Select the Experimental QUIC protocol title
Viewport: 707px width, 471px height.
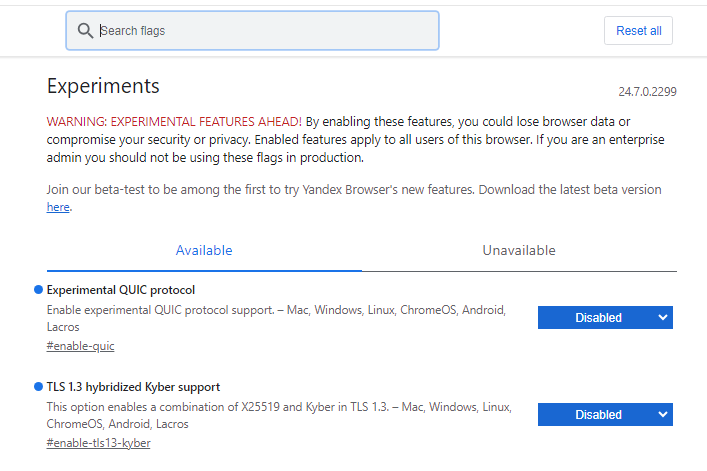(x=121, y=290)
